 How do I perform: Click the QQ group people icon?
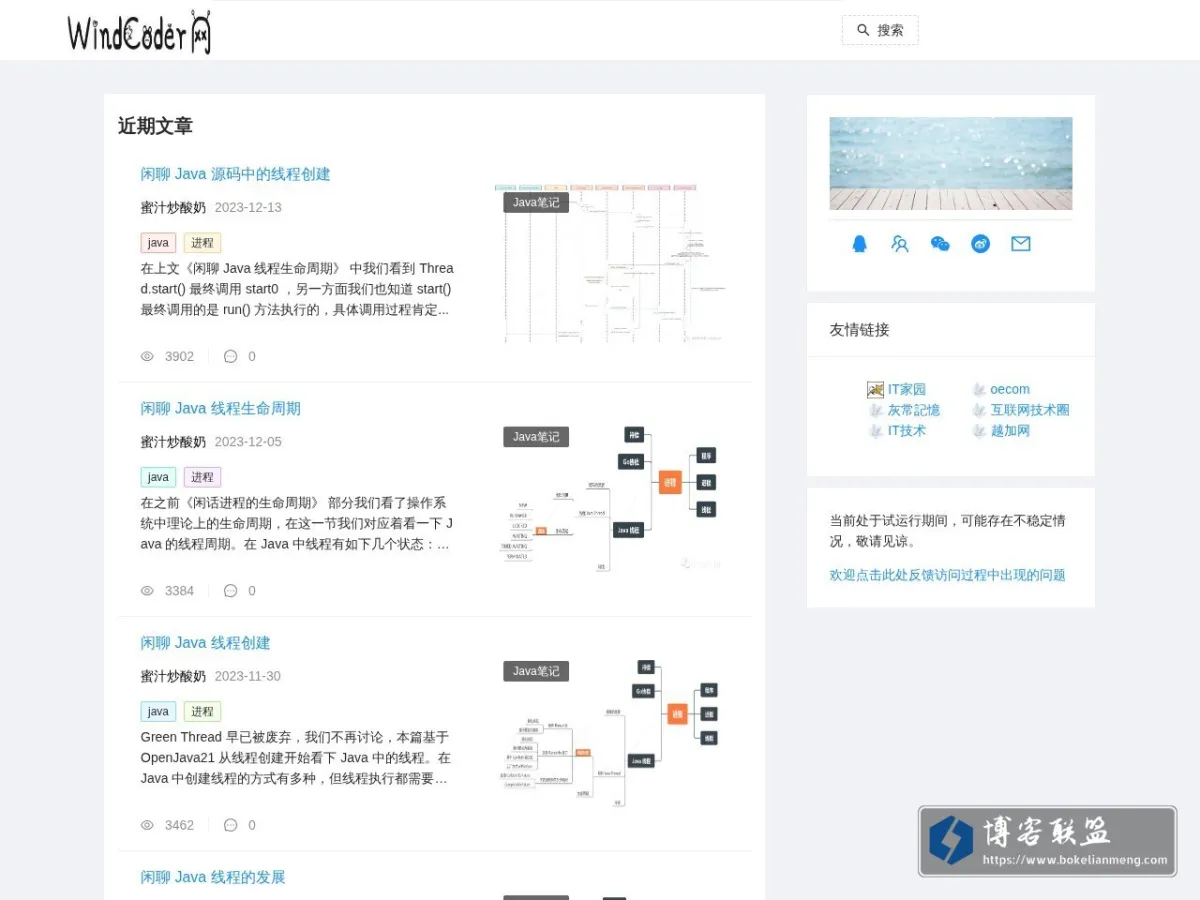point(900,244)
